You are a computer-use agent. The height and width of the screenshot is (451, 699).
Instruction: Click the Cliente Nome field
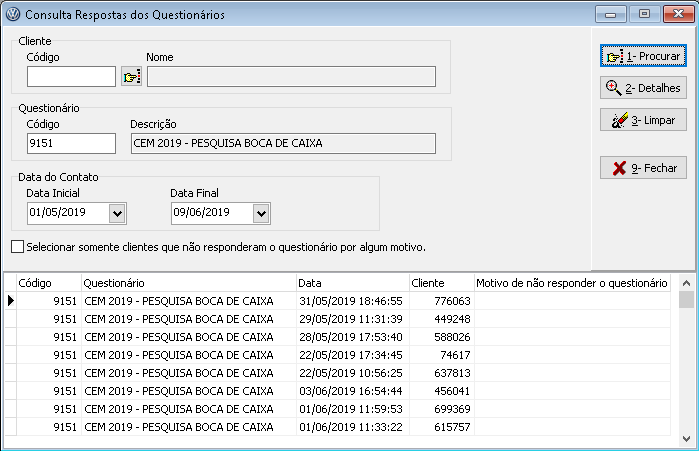point(292,77)
